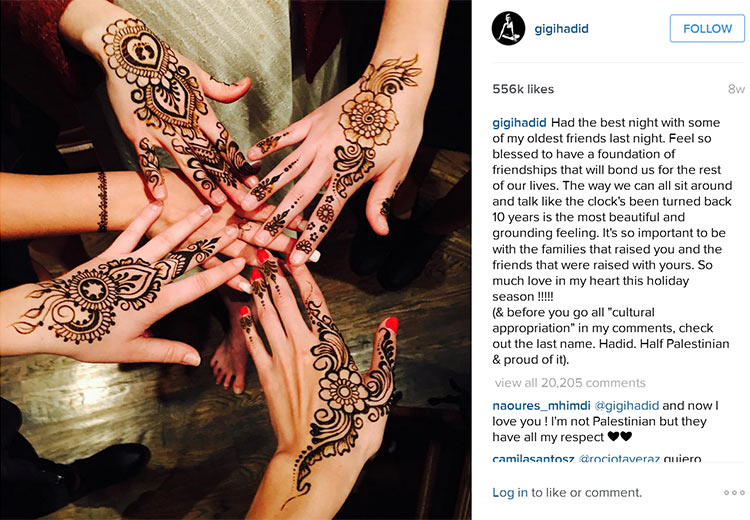Open commenter naoures_mhimdi profile
Viewport: 750px width, 520px height.
tap(541, 406)
